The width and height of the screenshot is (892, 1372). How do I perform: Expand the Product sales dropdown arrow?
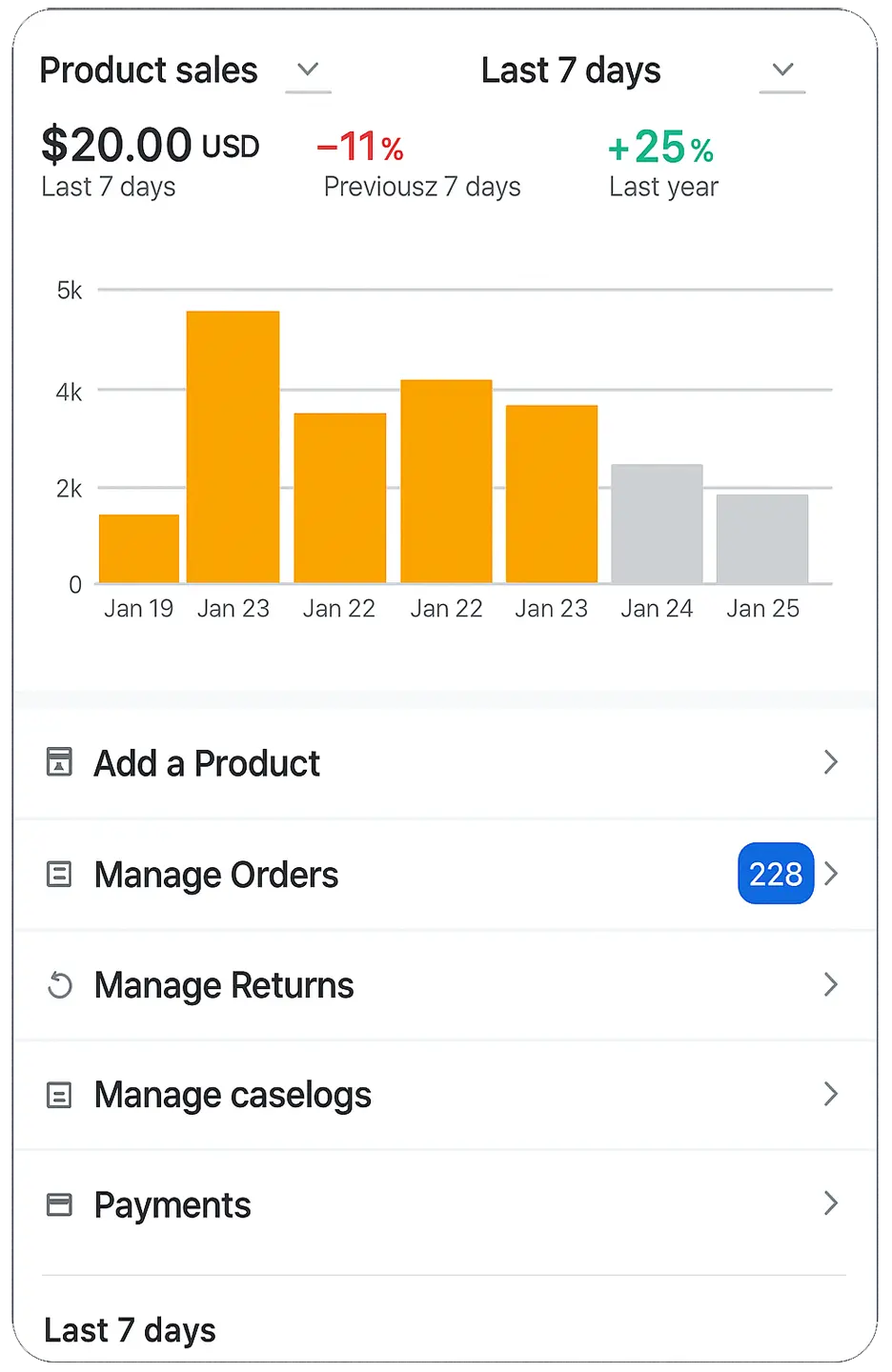pyautogui.click(x=308, y=70)
